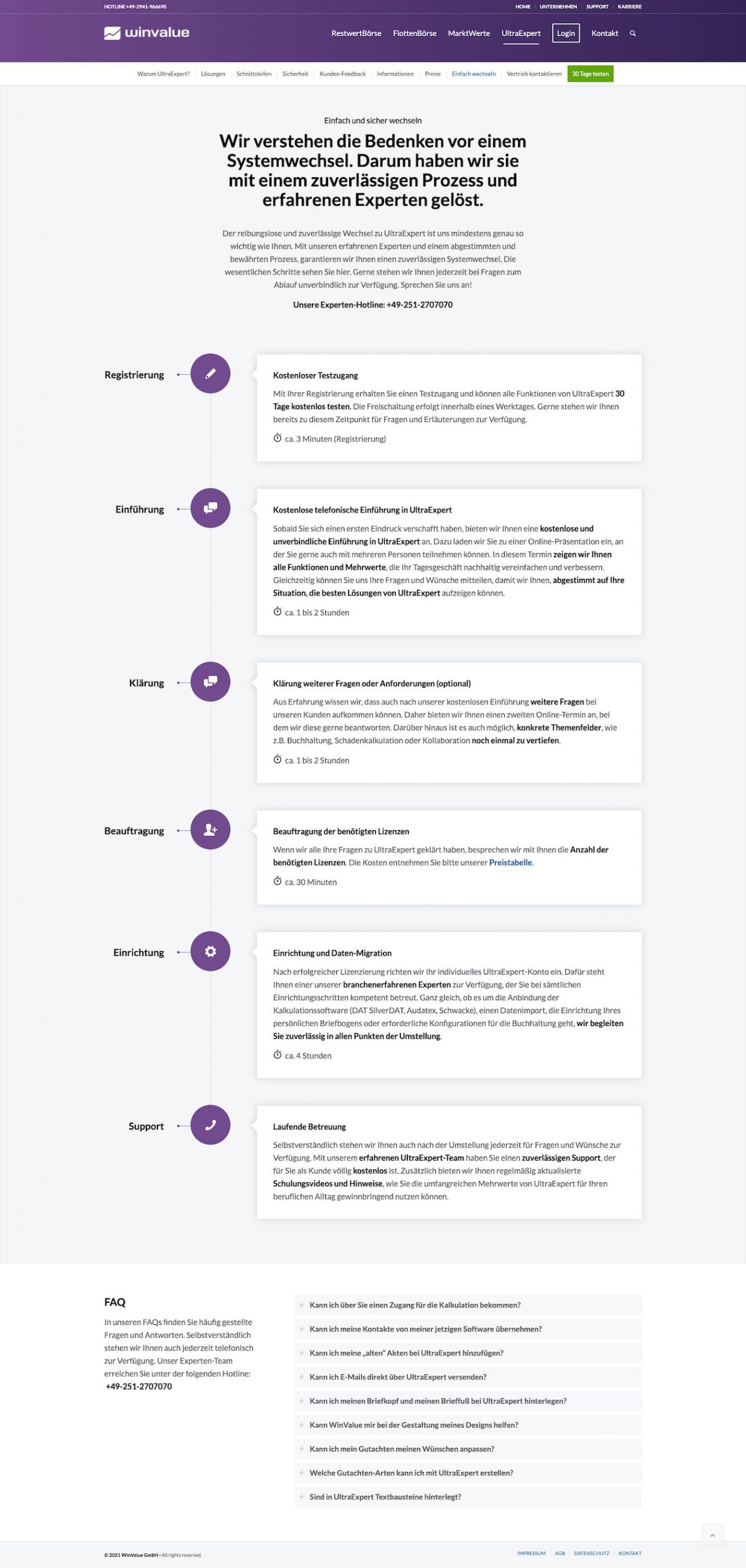Expand FAQ about Textbausteine hinterlegt
Viewport: 746px width, 1568px height.
385,1497
